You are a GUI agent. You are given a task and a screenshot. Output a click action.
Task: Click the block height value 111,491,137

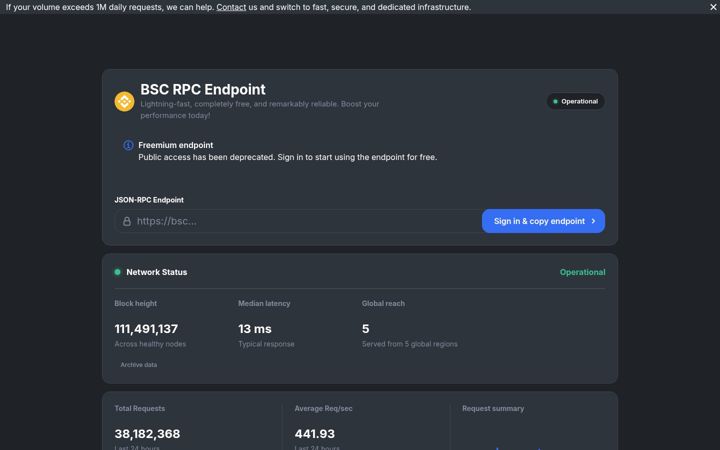point(146,329)
